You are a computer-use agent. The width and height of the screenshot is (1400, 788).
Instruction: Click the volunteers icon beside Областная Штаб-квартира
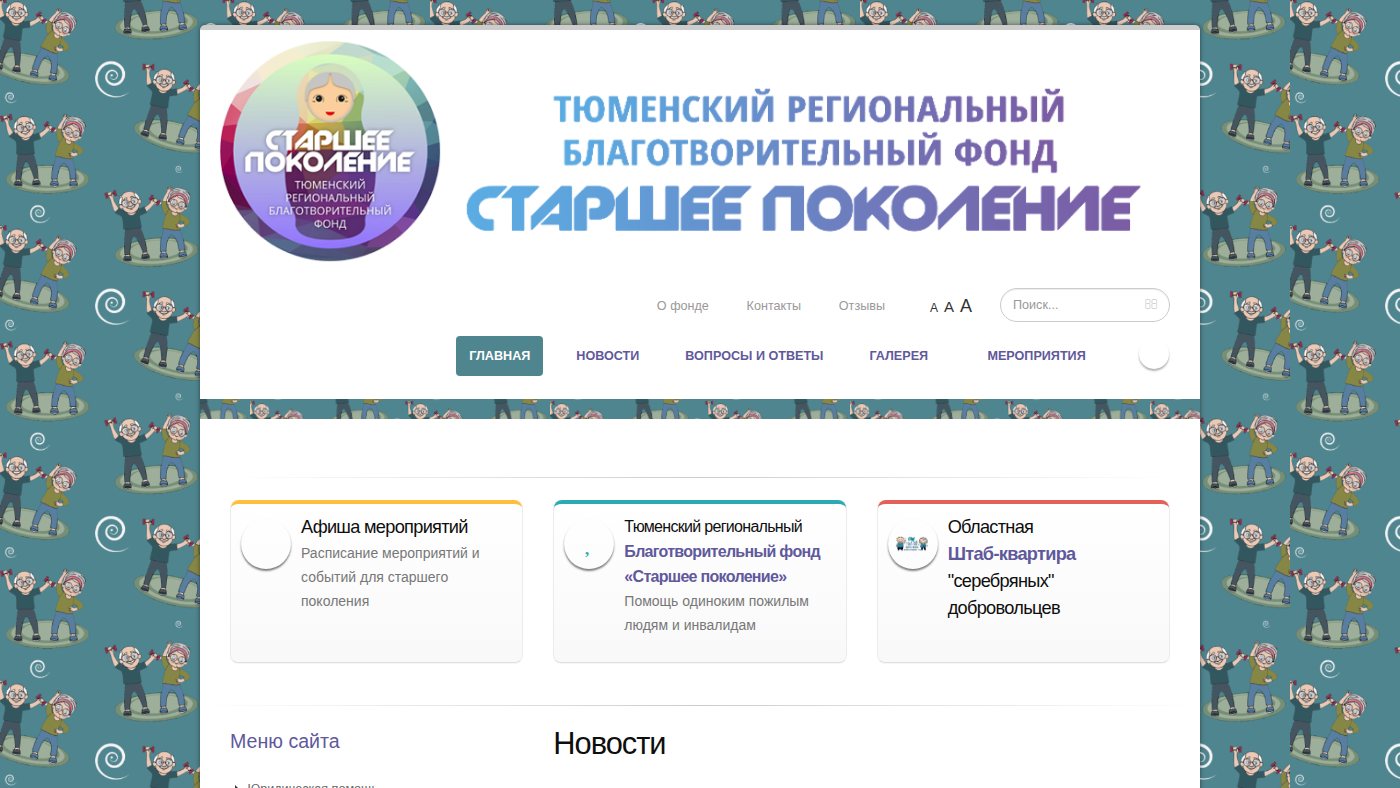pyautogui.click(x=913, y=545)
